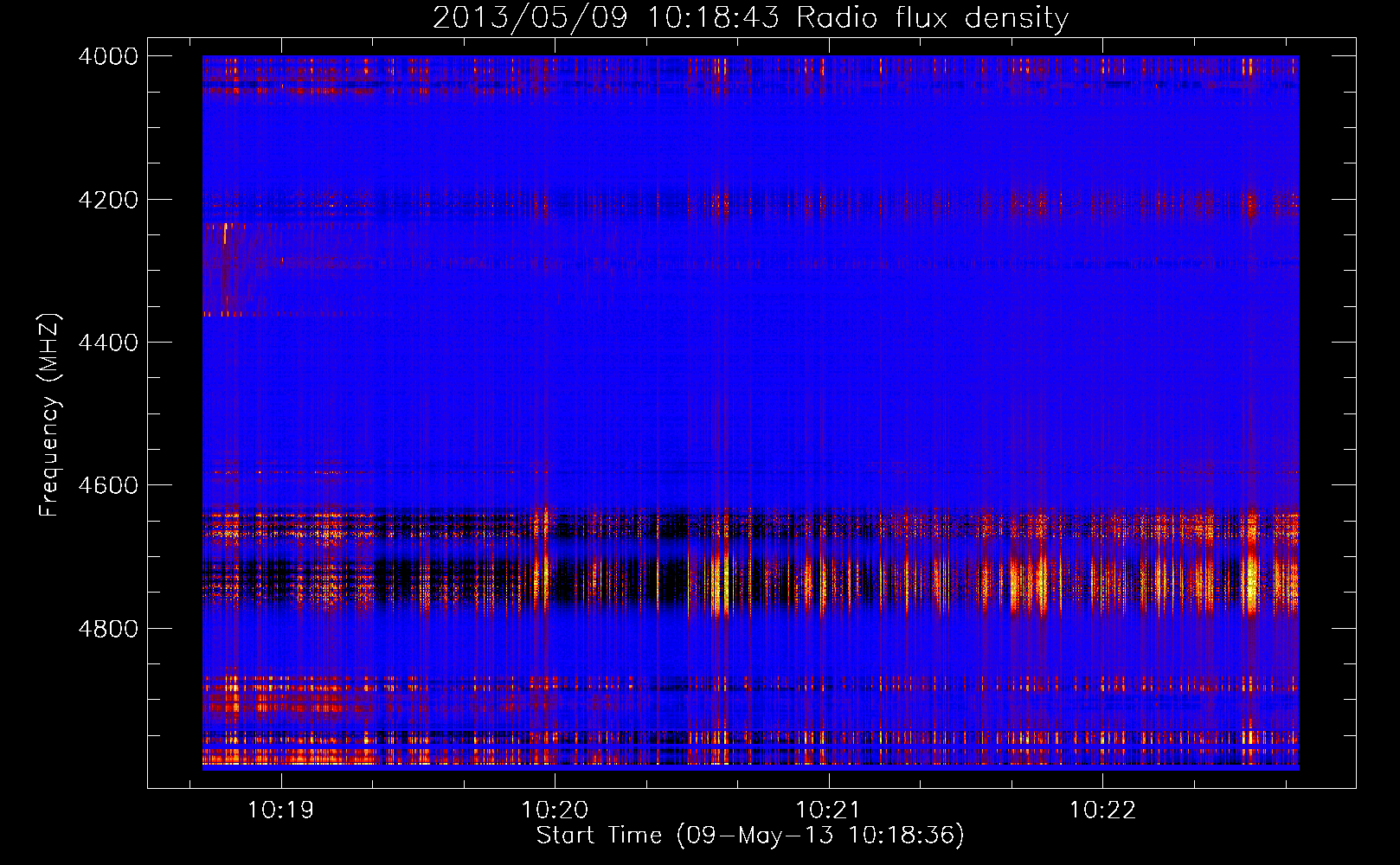Click the date '2013/05/09' in the title

tap(530, 17)
